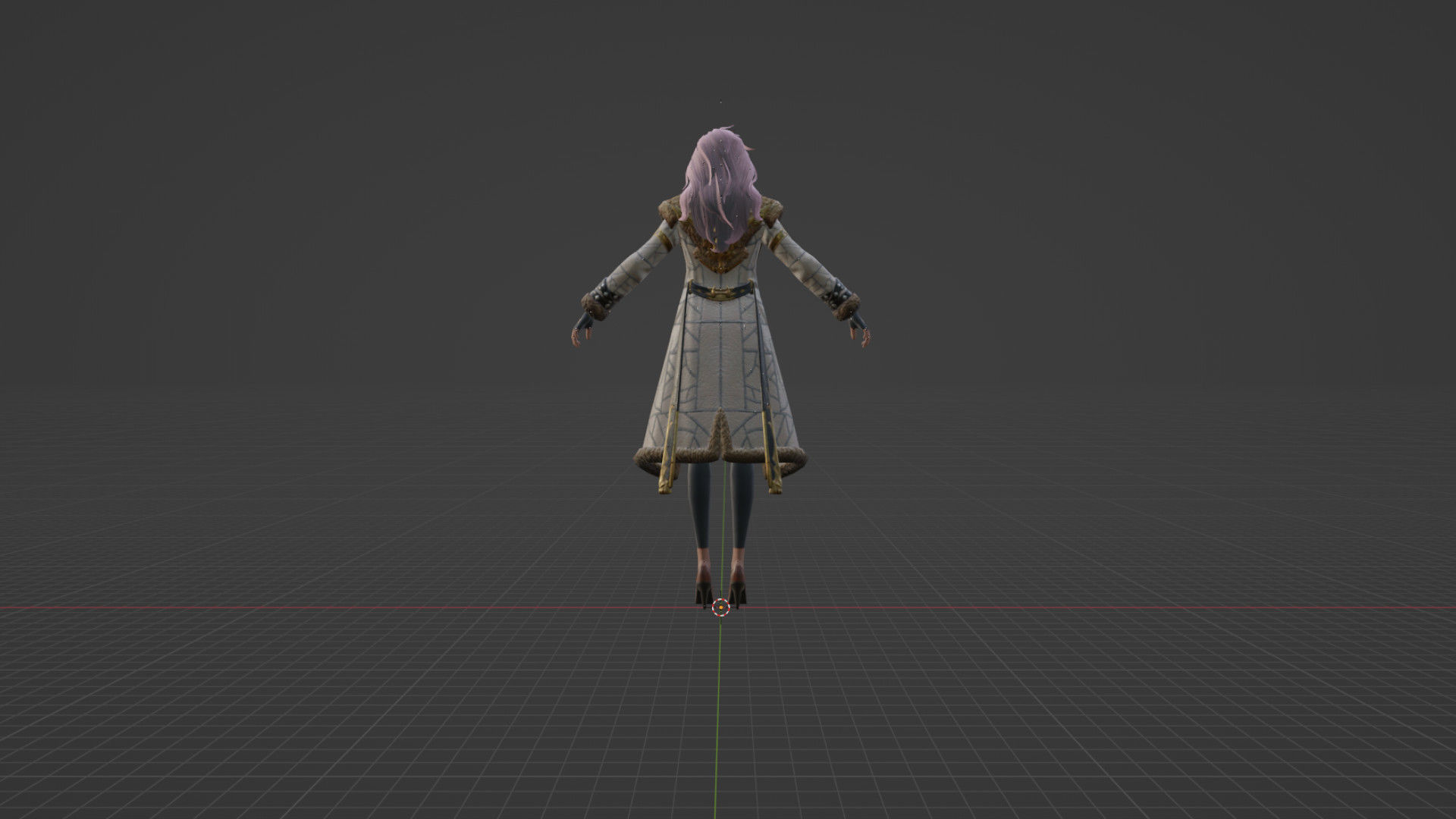The width and height of the screenshot is (1456, 819).
Task: Select the right high-heel shoe
Action: 738,588
